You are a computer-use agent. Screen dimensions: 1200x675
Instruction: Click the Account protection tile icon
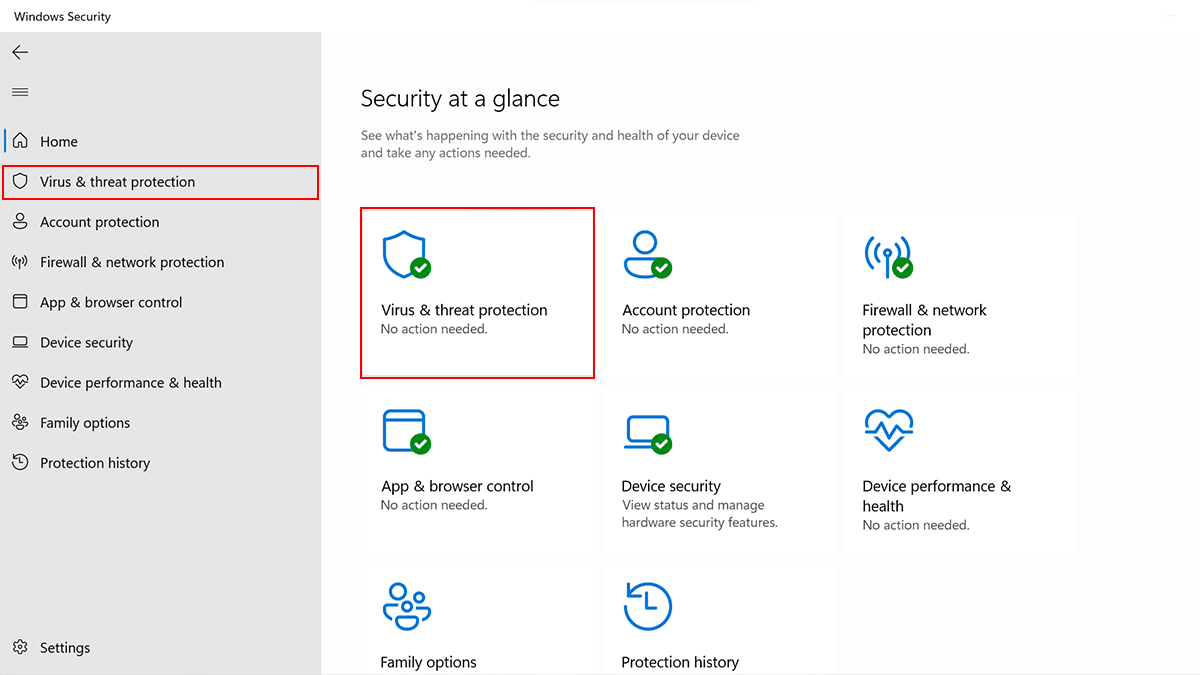pos(646,254)
